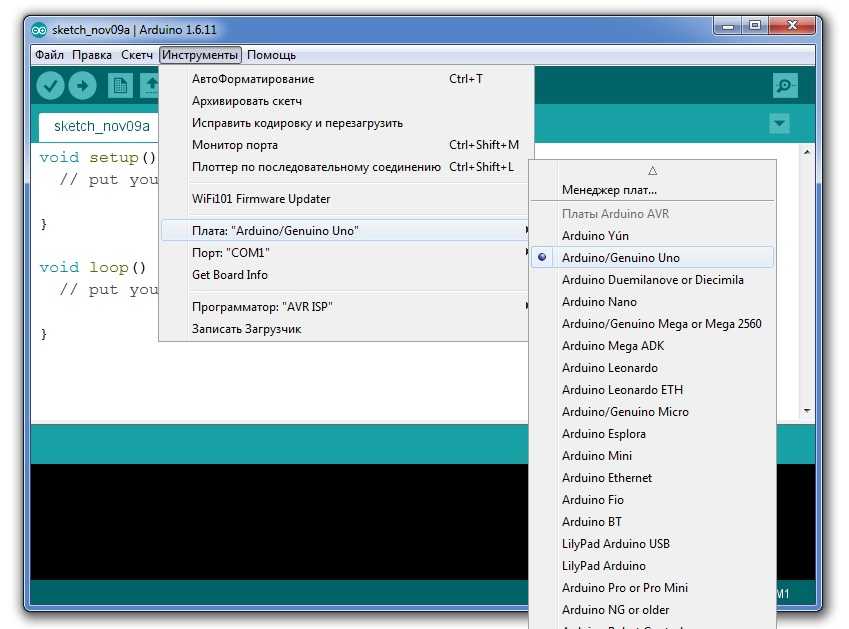Select Монитор порта menu item

(234, 145)
